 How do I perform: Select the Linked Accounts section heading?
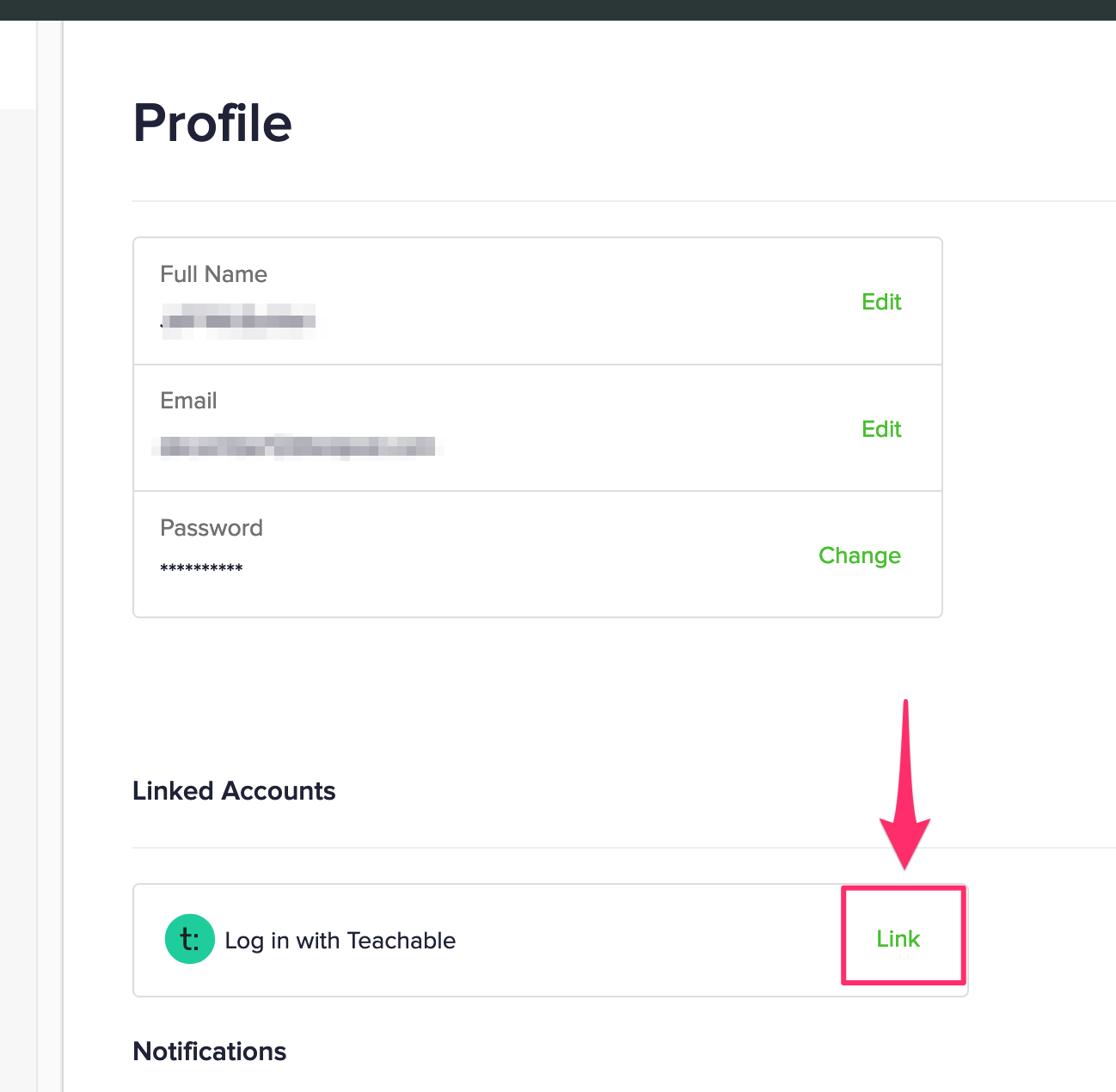pyautogui.click(x=234, y=791)
